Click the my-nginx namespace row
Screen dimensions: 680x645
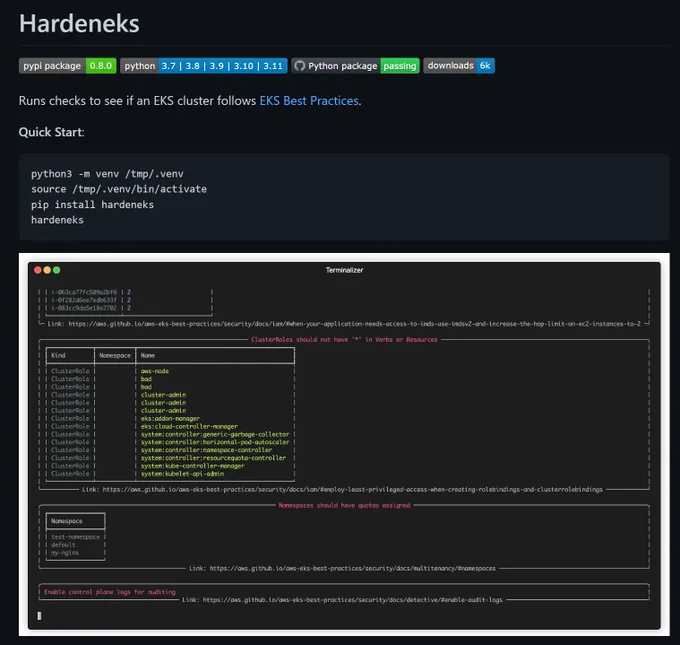(x=65, y=553)
